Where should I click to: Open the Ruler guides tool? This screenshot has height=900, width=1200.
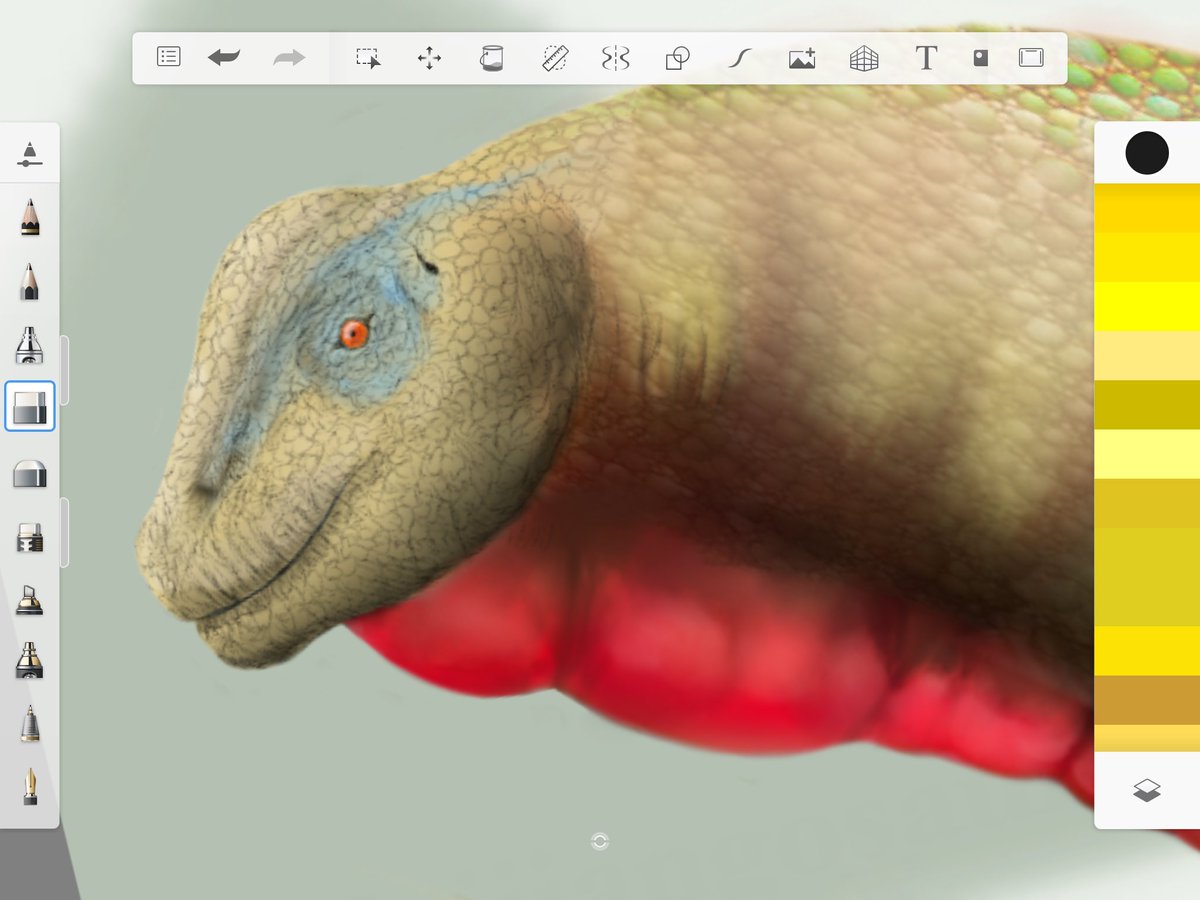554,58
